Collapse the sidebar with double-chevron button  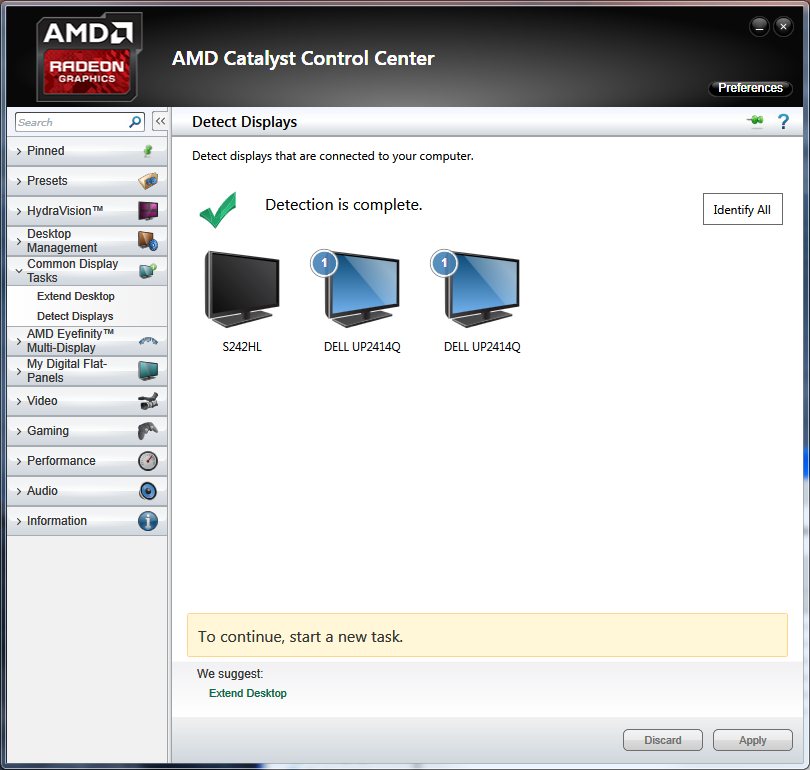pyautogui.click(x=160, y=122)
